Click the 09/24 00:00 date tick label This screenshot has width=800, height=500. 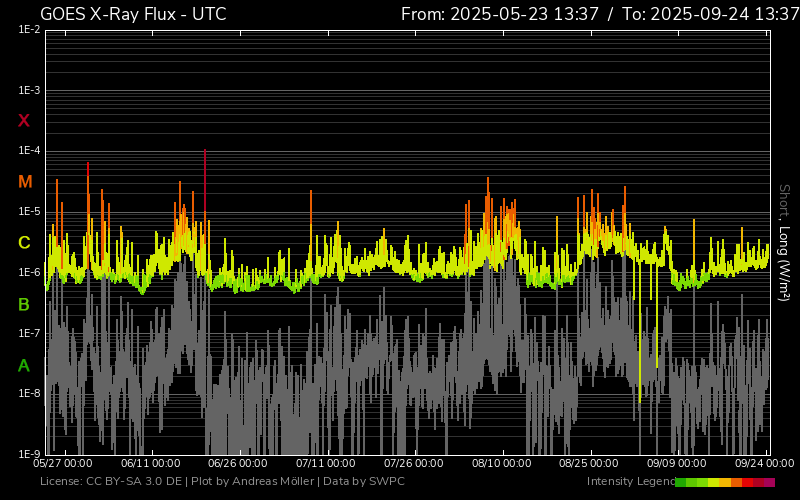765,464
